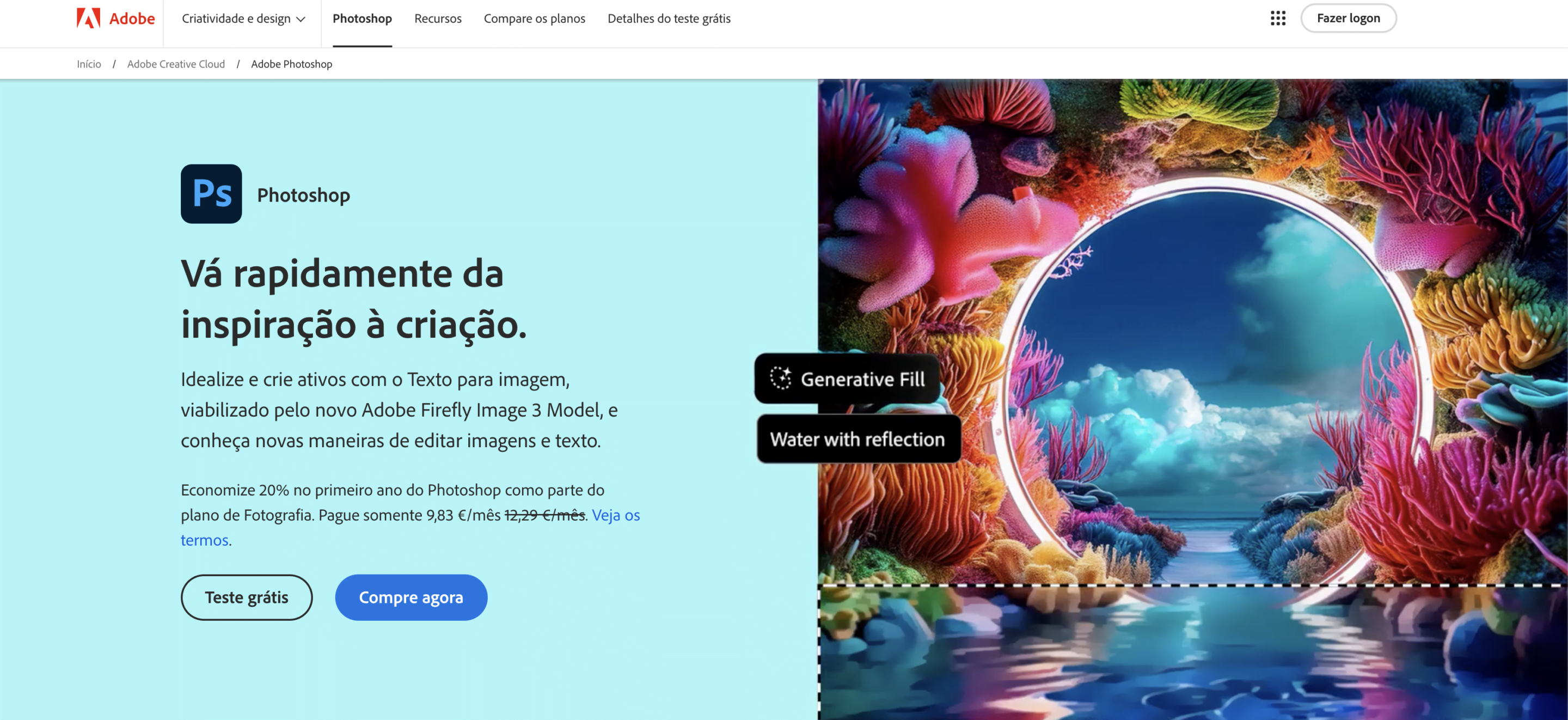This screenshot has width=1568, height=720.
Task: Select the Photoshop tab
Action: pyautogui.click(x=362, y=19)
